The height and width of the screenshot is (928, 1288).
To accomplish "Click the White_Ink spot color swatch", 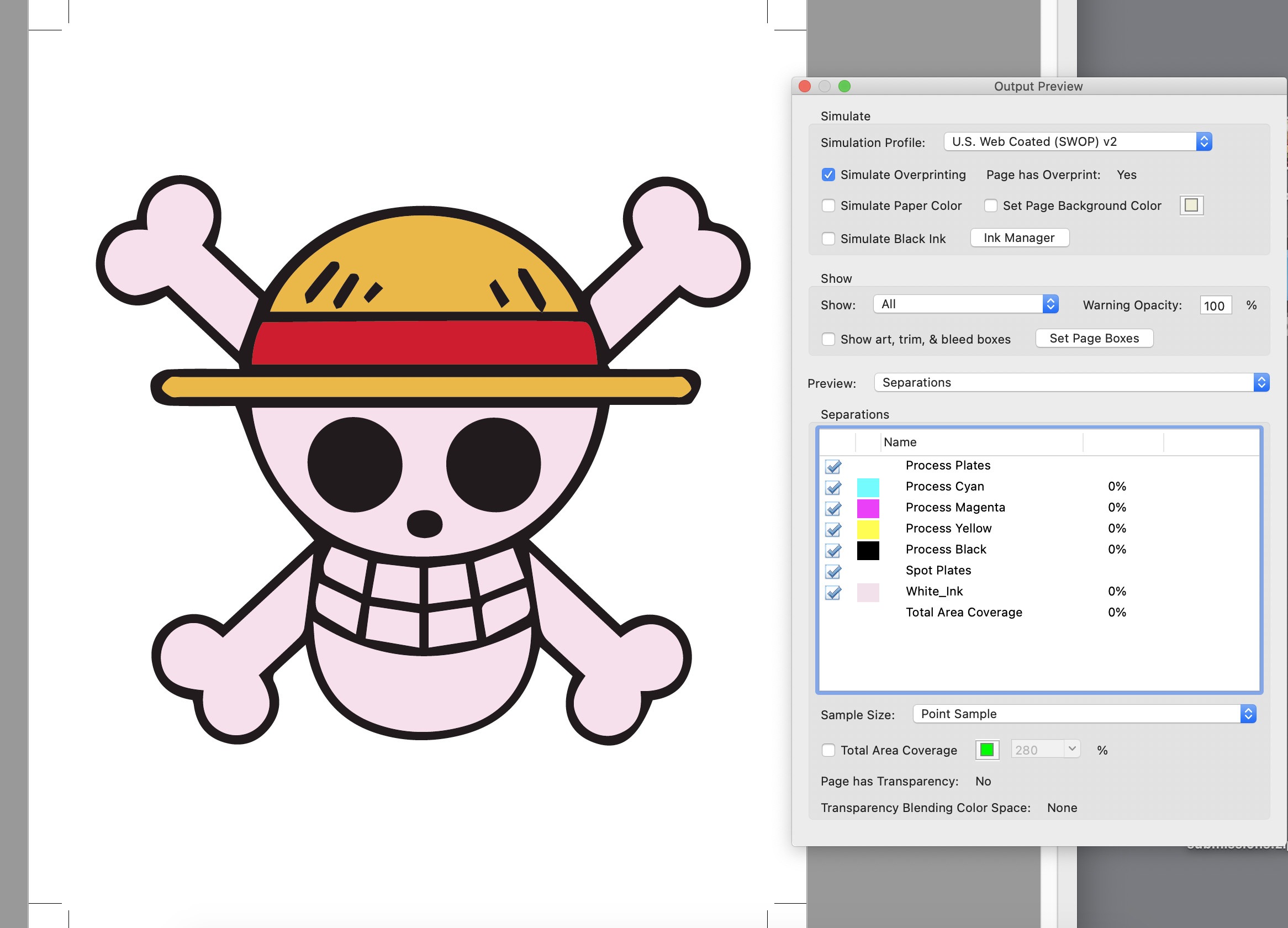I will tap(867, 592).
